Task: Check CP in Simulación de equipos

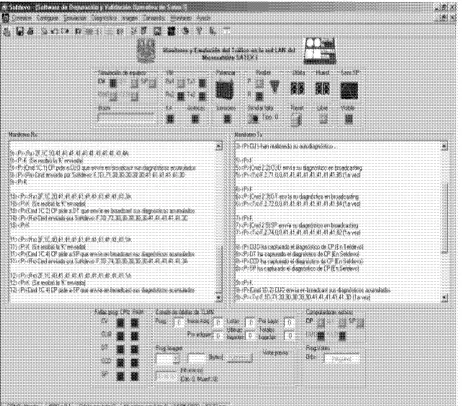Action: [x=113, y=83]
